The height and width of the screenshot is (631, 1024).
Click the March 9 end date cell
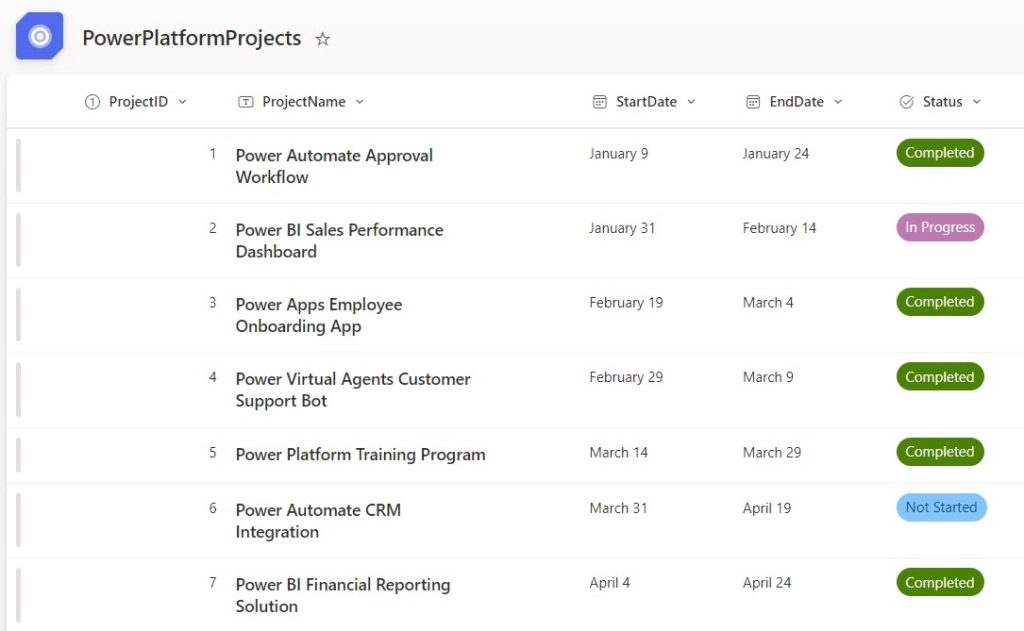[x=768, y=377]
